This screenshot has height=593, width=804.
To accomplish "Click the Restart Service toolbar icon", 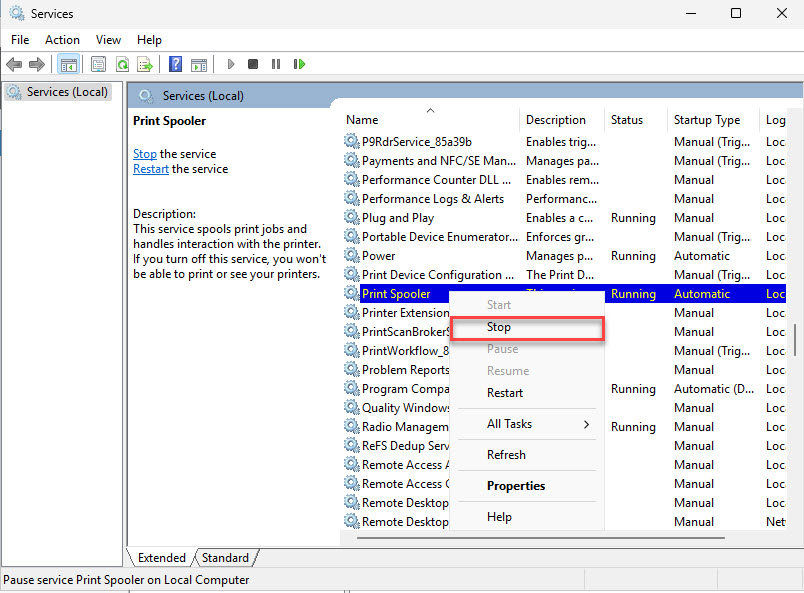I will (299, 64).
